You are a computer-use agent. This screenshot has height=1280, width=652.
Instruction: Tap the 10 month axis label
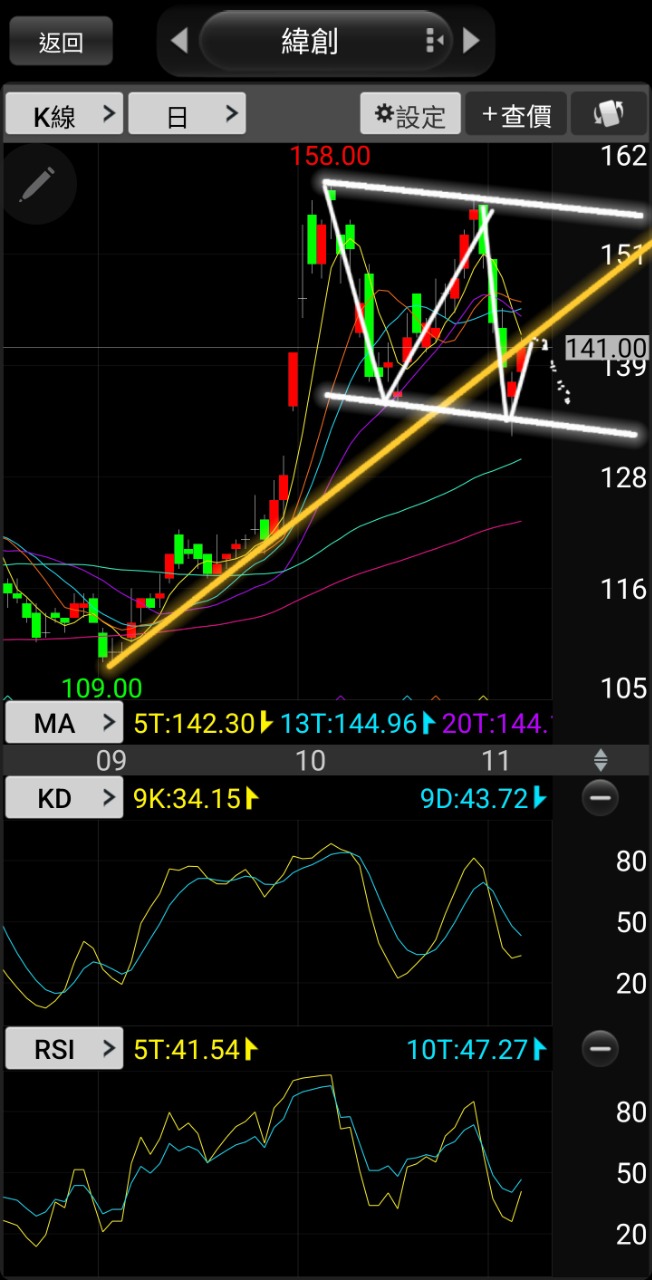311,761
